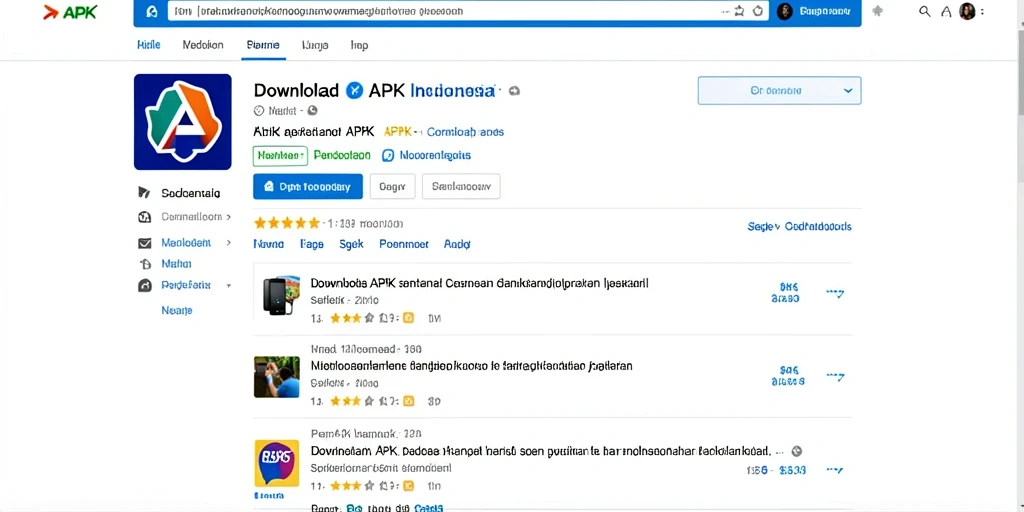Click the "Oagrr" button

click(x=392, y=186)
